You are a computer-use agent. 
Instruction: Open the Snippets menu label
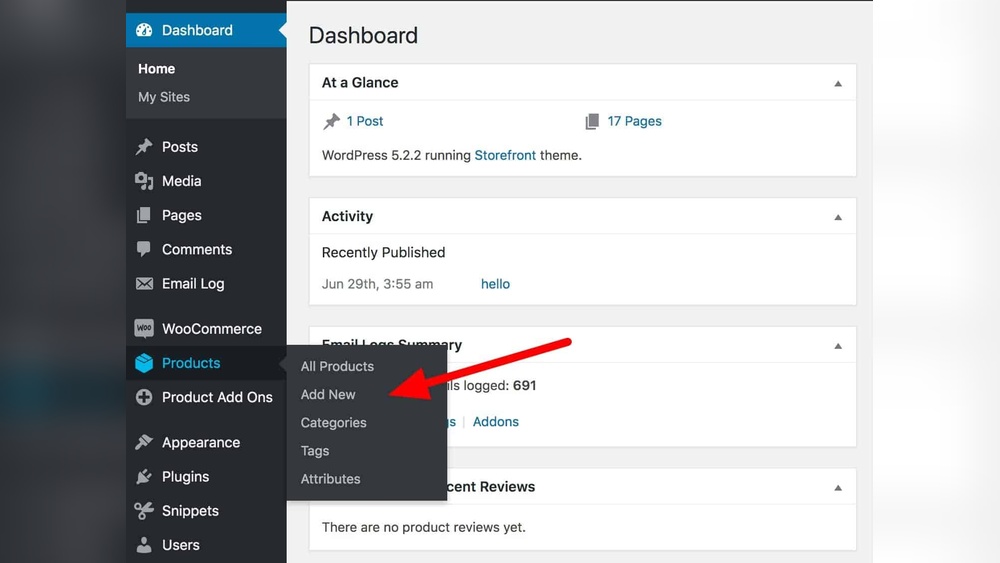coord(190,511)
